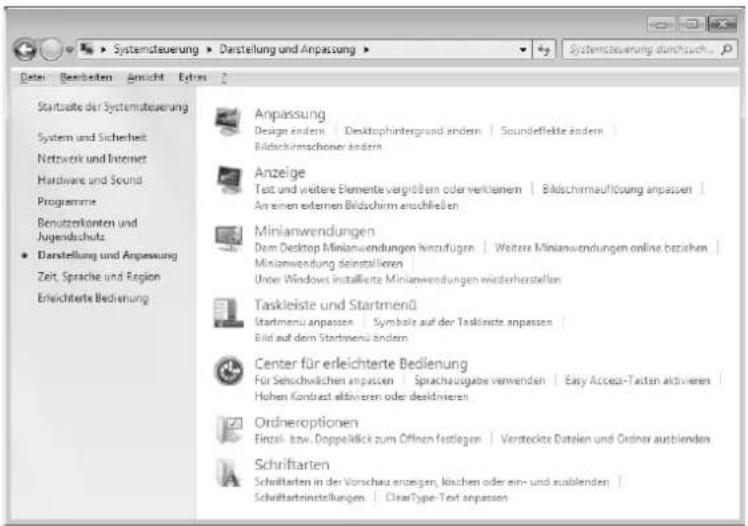The image size is (748, 526).
Task: Click Bildschirmauflösung anpassen
Action: pos(617,189)
